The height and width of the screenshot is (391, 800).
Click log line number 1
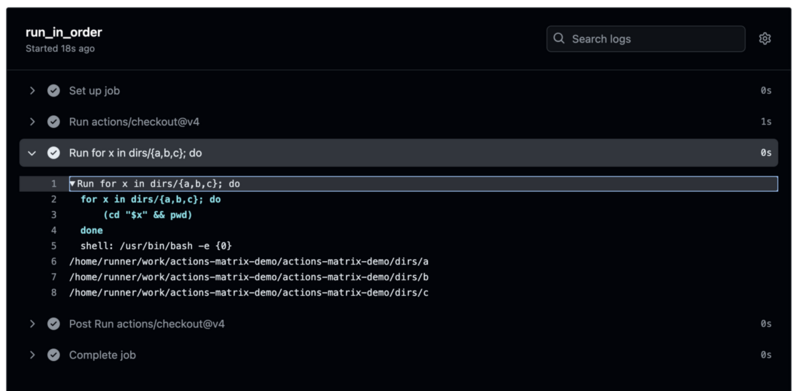[54, 184]
